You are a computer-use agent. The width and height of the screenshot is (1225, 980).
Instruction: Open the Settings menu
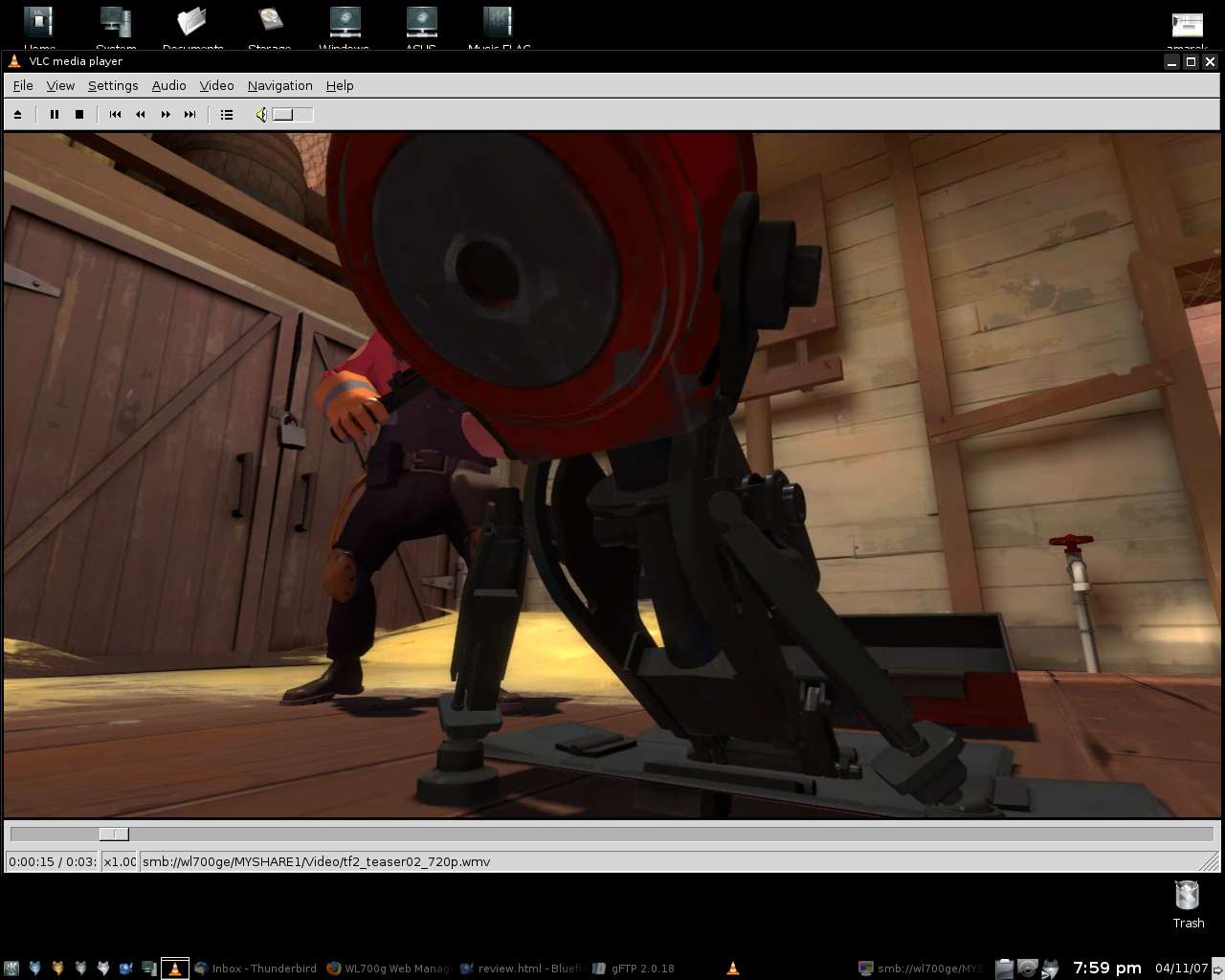point(113,86)
